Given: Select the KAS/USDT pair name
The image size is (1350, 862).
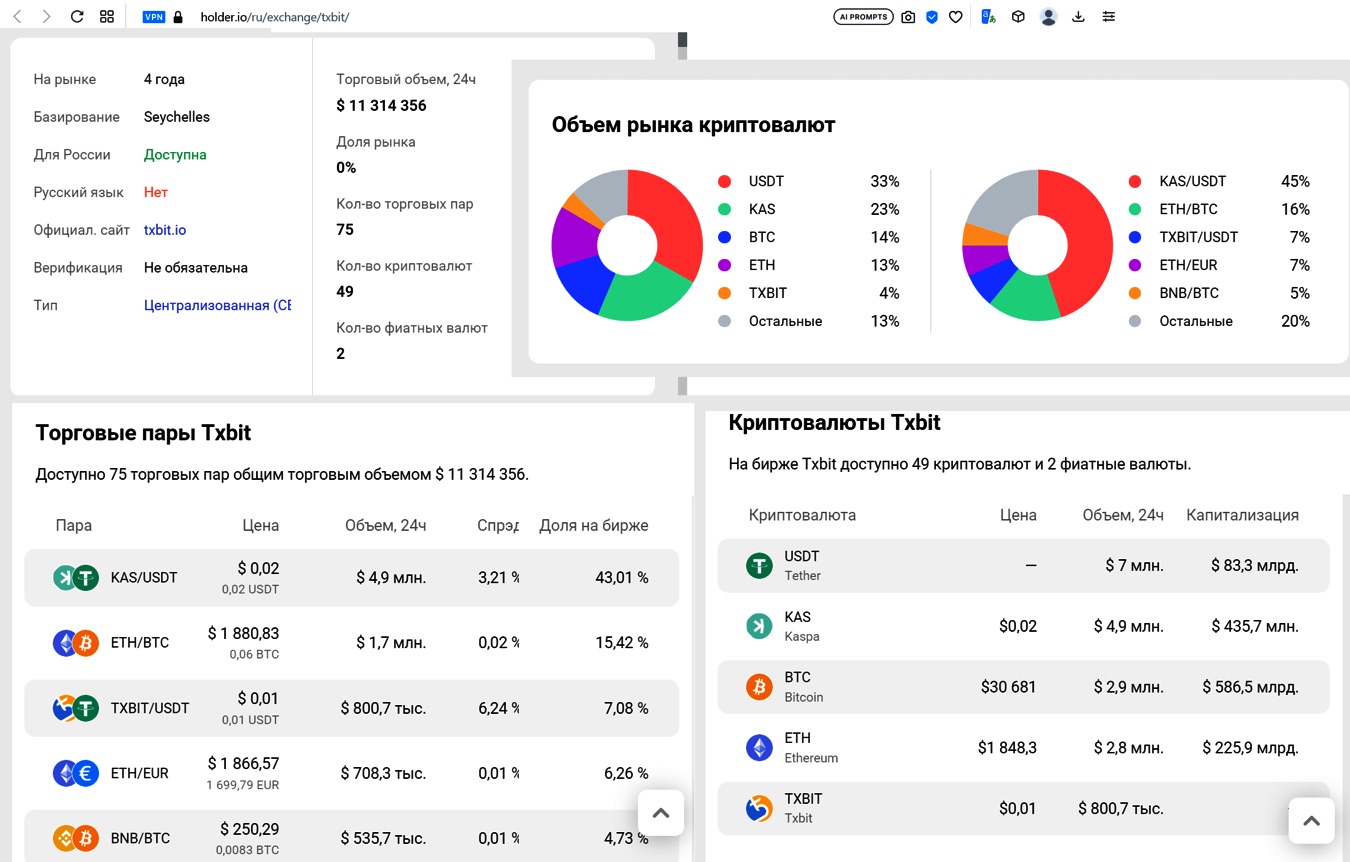Looking at the screenshot, I should [x=144, y=577].
